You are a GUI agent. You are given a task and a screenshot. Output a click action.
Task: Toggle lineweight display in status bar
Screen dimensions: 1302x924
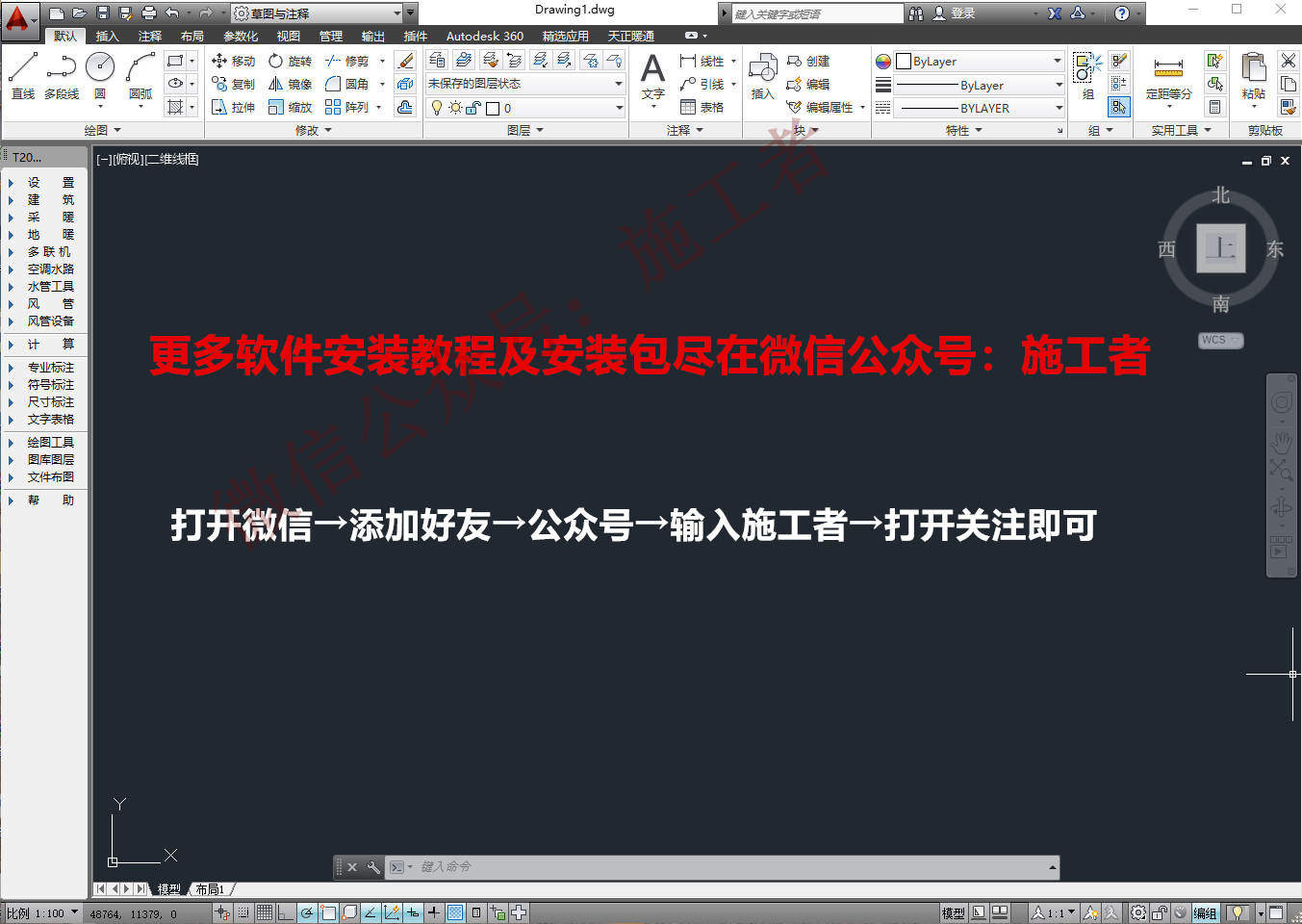434,912
